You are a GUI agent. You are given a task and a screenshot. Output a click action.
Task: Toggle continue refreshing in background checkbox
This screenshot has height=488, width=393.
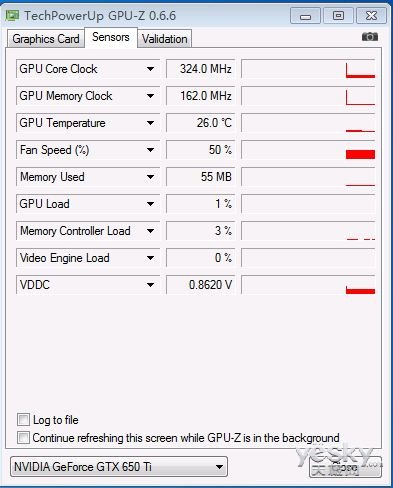(23, 438)
